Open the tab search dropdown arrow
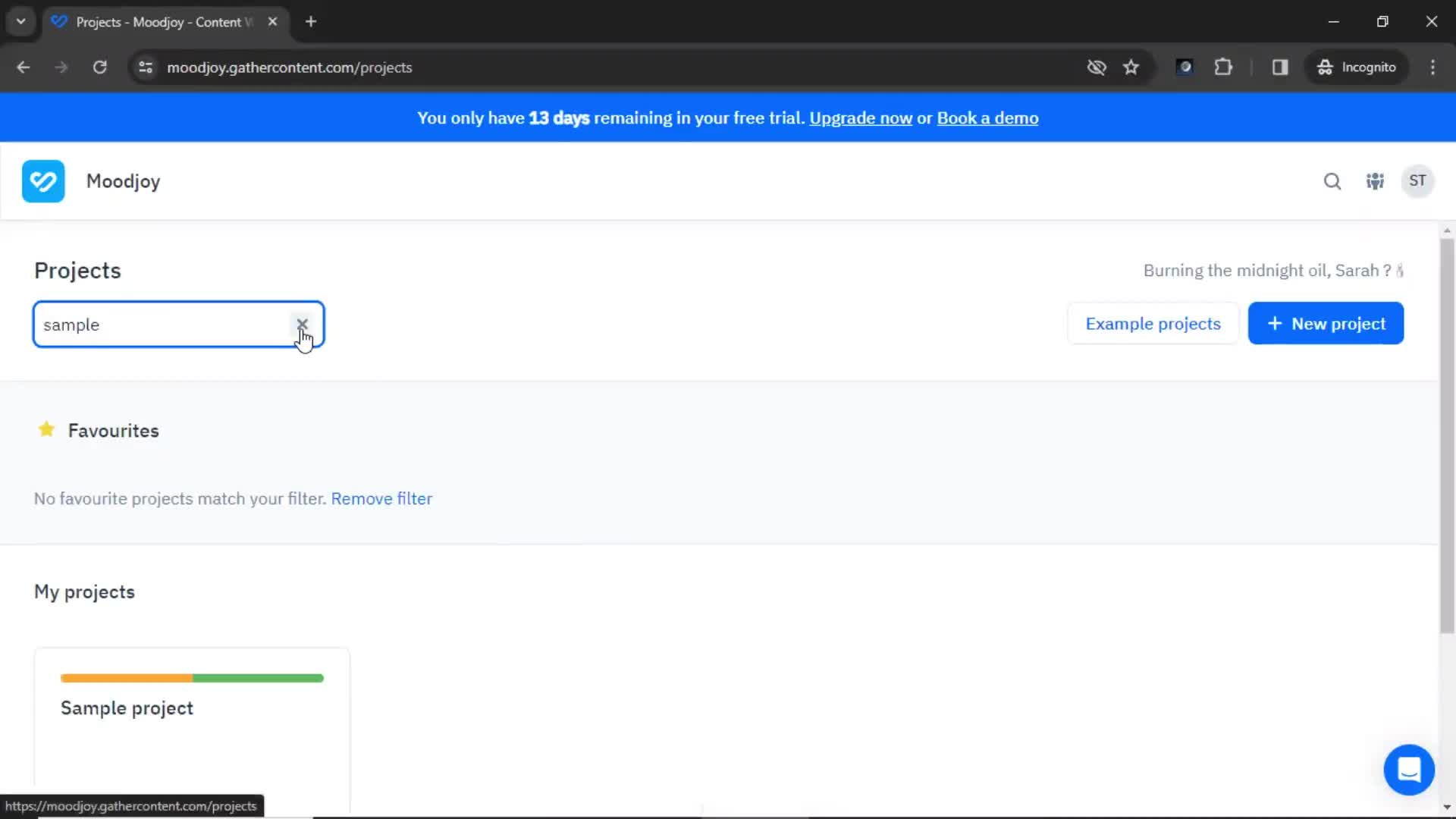1456x819 pixels. (x=21, y=21)
